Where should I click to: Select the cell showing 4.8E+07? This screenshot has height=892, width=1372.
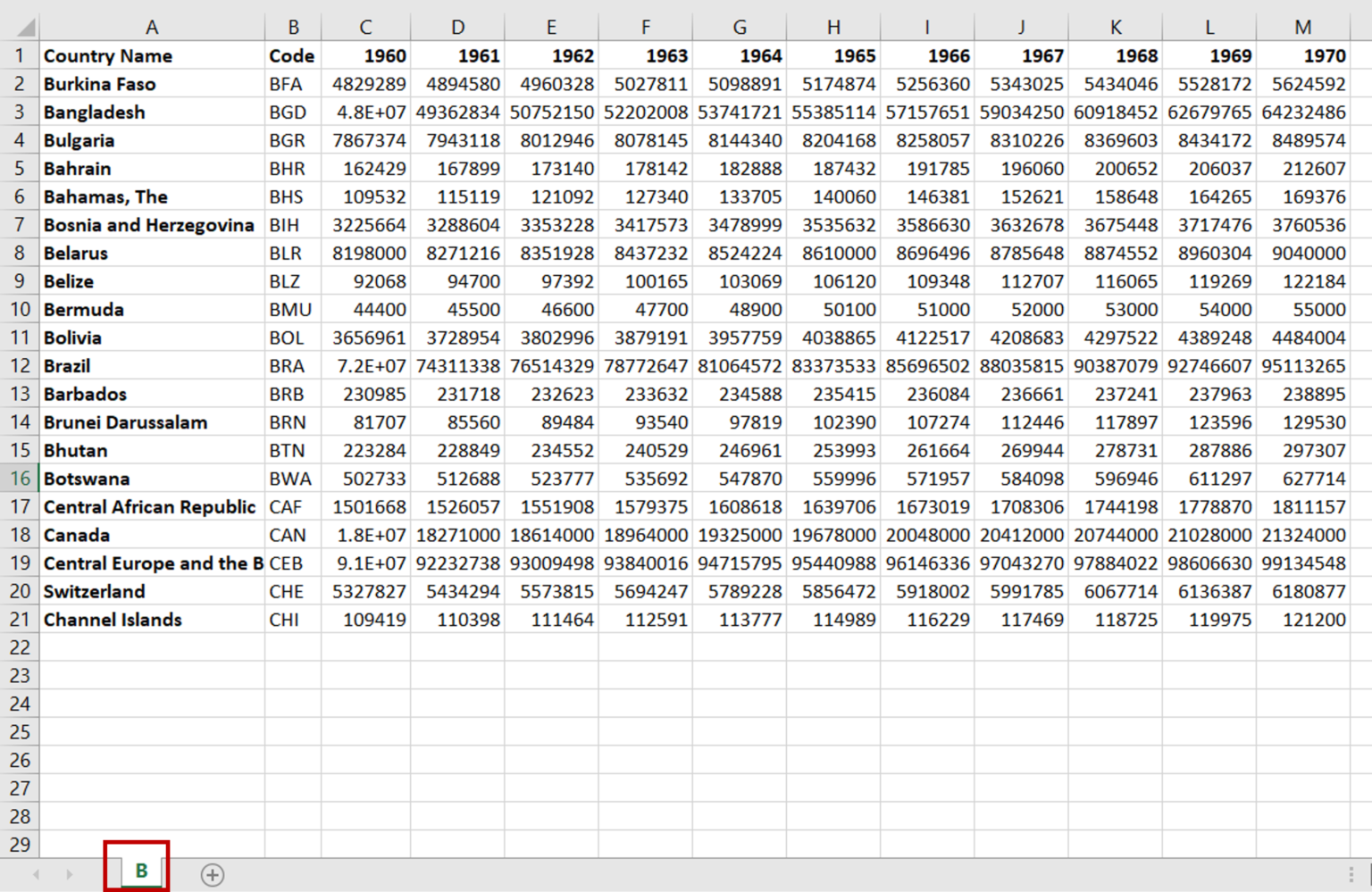(365, 112)
